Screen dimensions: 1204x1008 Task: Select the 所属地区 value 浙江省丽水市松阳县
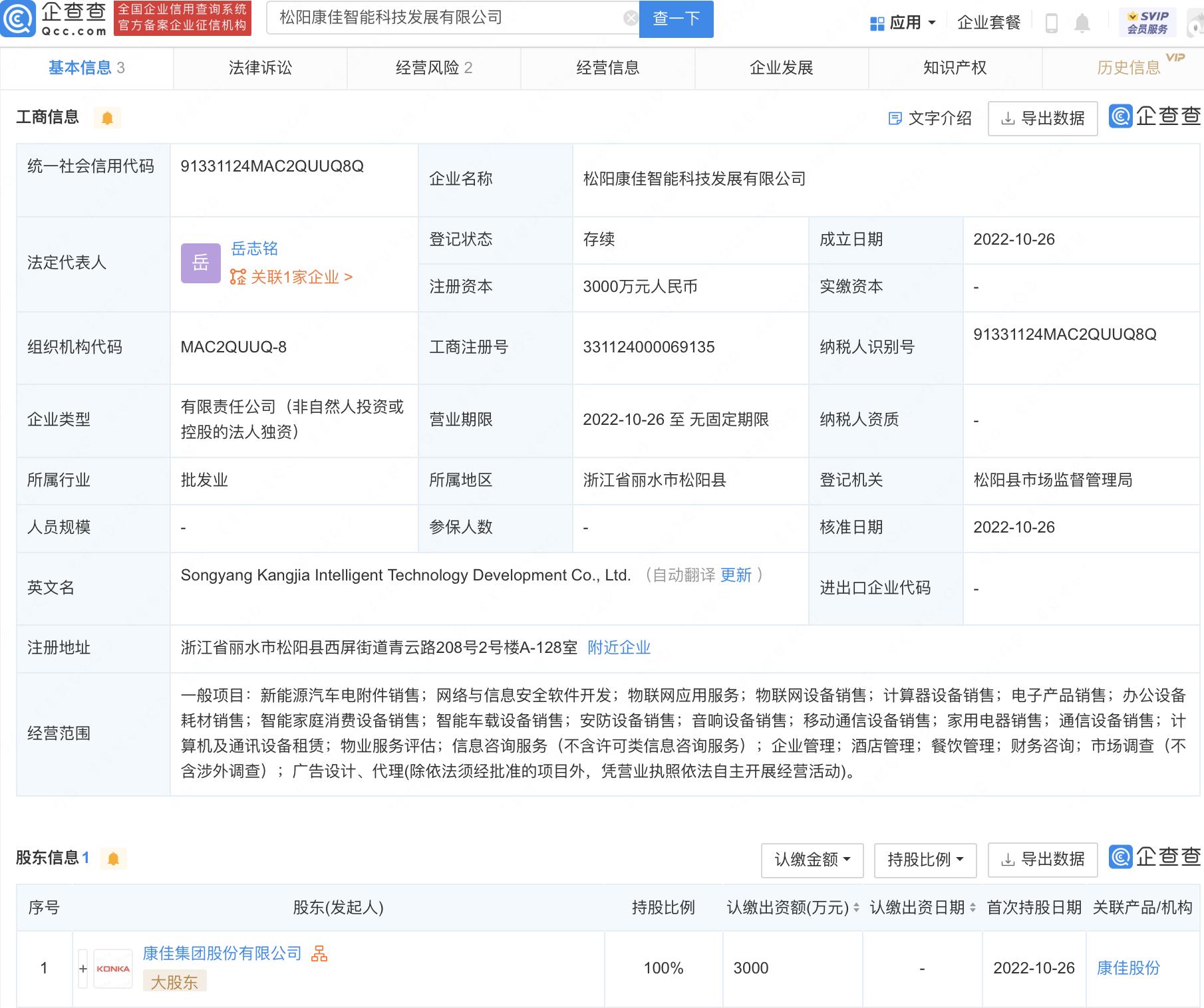point(655,480)
